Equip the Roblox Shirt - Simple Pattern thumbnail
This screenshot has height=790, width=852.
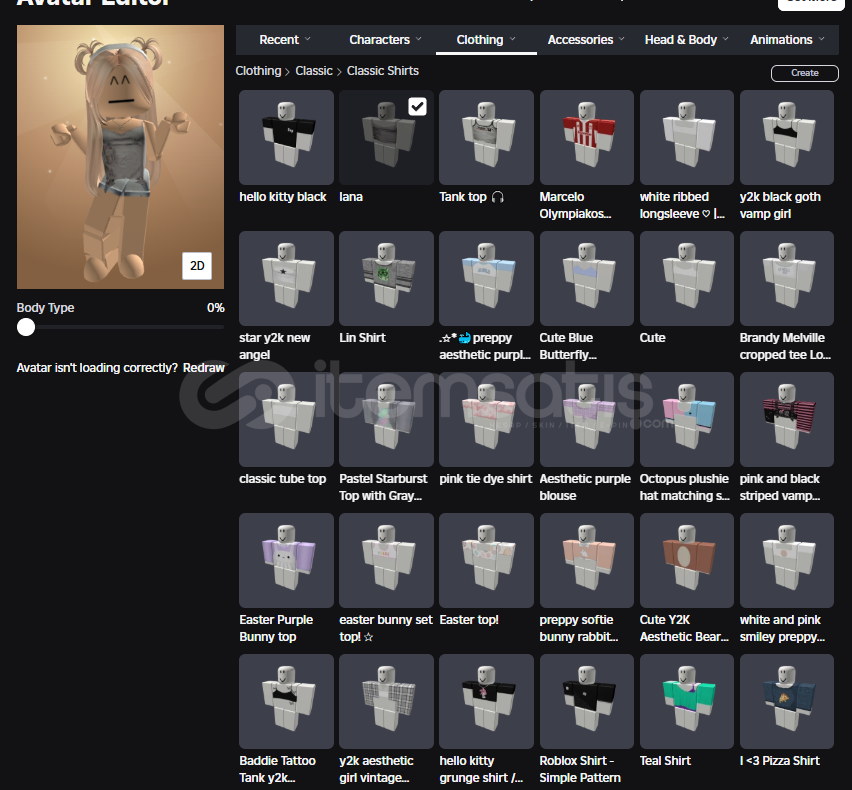(x=587, y=701)
